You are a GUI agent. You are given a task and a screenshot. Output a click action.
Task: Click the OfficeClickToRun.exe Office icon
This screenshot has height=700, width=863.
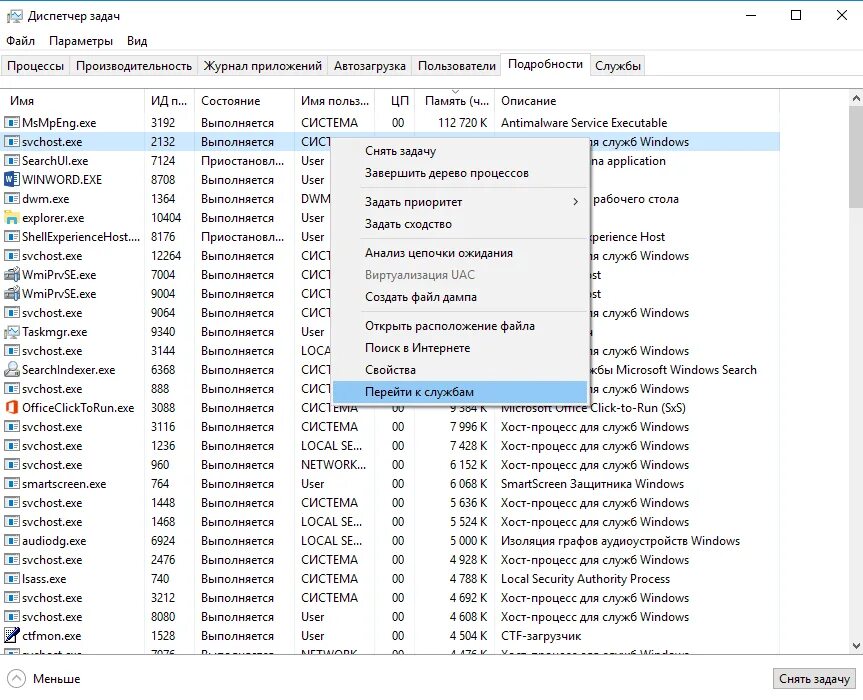pos(12,408)
